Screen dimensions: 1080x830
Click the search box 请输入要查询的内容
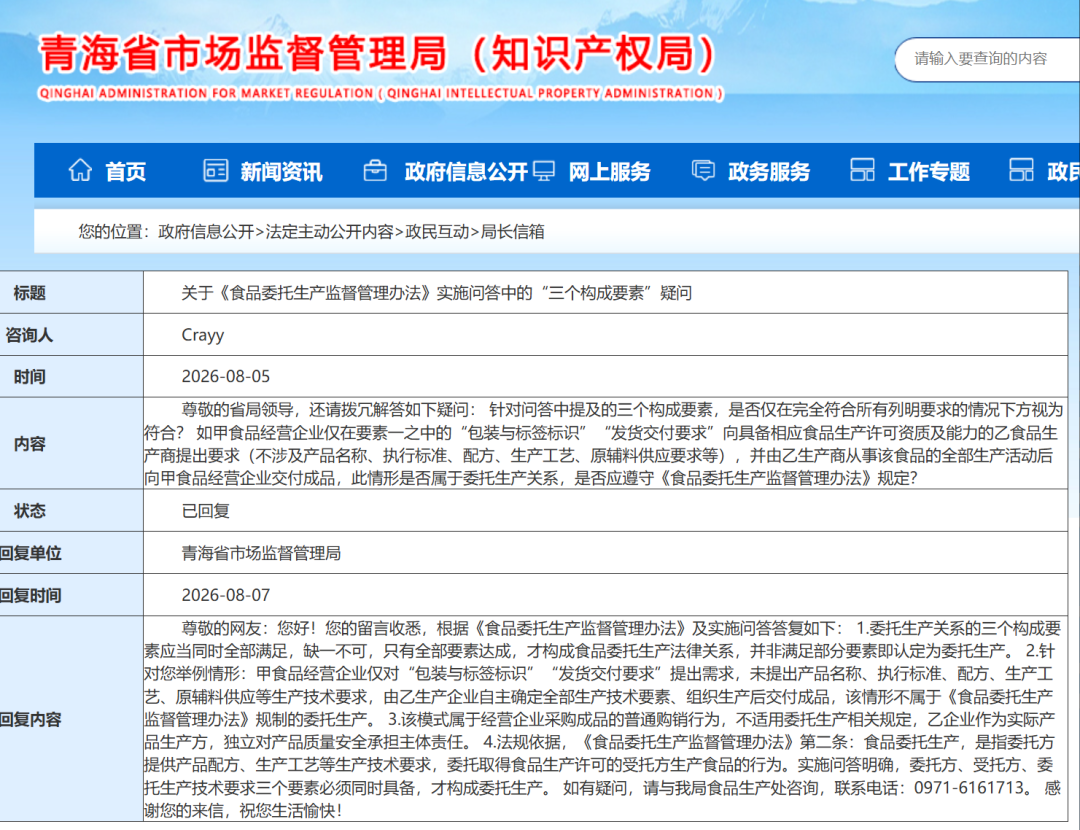(x=986, y=59)
